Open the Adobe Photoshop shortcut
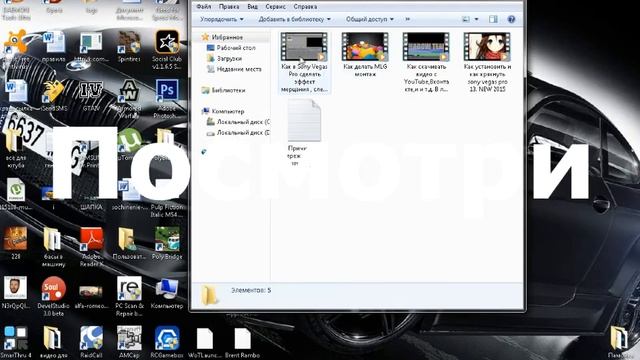The height and width of the screenshot is (360, 640). [x=167, y=98]
